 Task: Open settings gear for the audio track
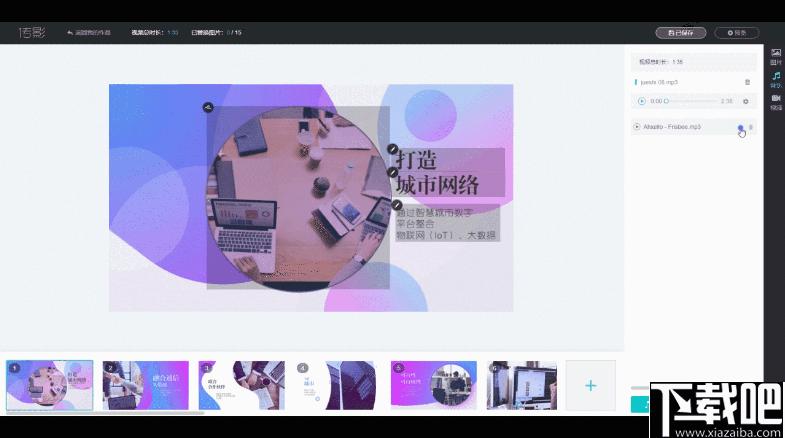pyautogui.click(x=745, y=101)
